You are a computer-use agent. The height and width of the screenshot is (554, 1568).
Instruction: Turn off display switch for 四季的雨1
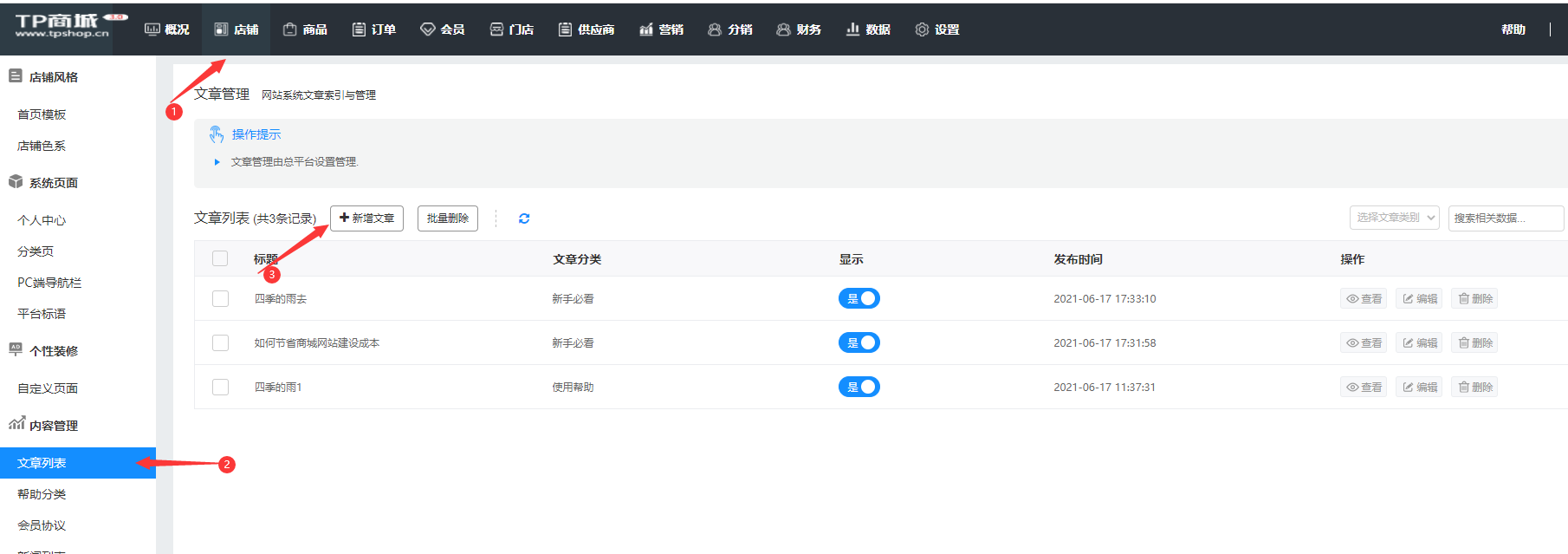point(859,388)
